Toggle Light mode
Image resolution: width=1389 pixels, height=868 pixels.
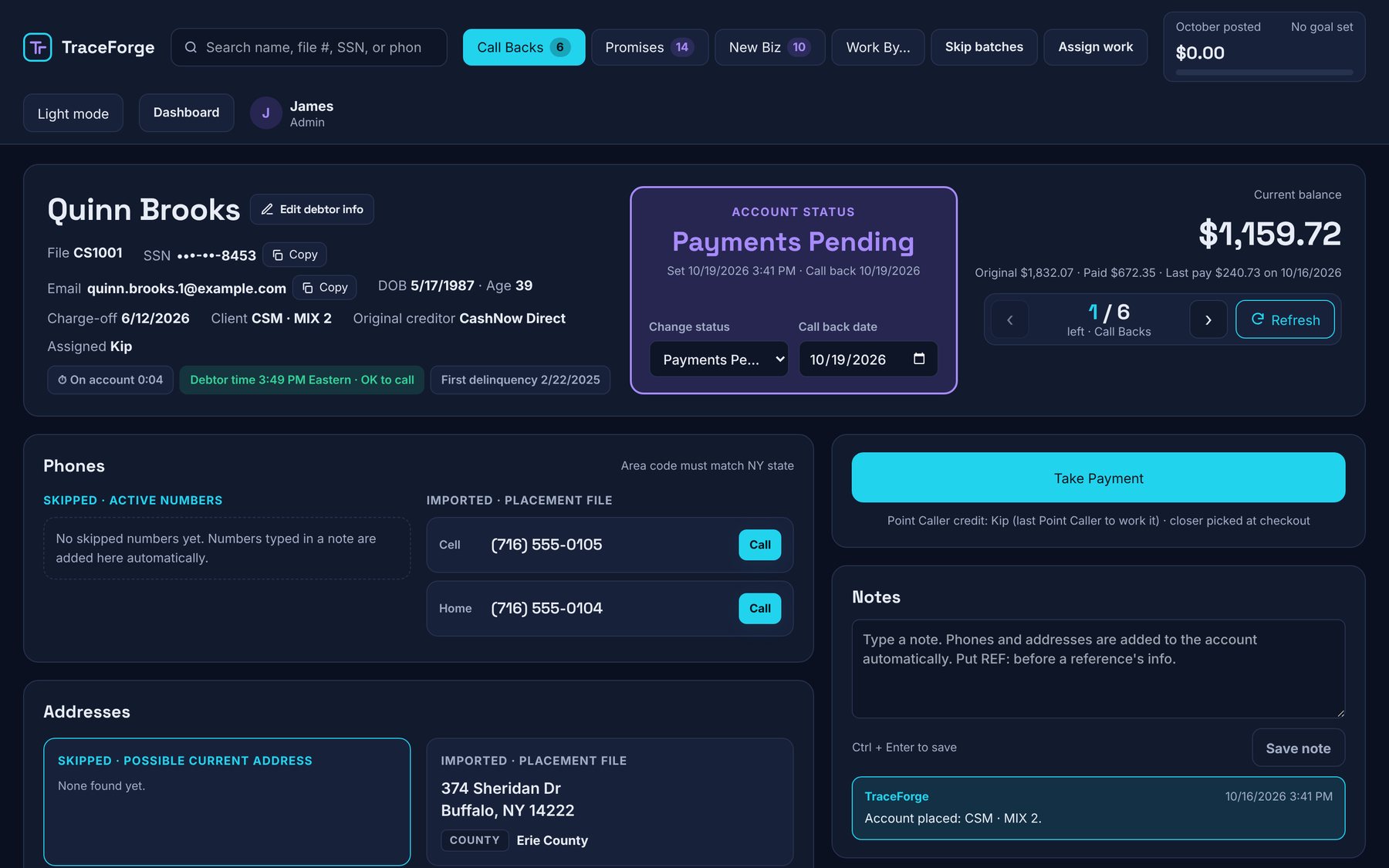pos(73,113)
